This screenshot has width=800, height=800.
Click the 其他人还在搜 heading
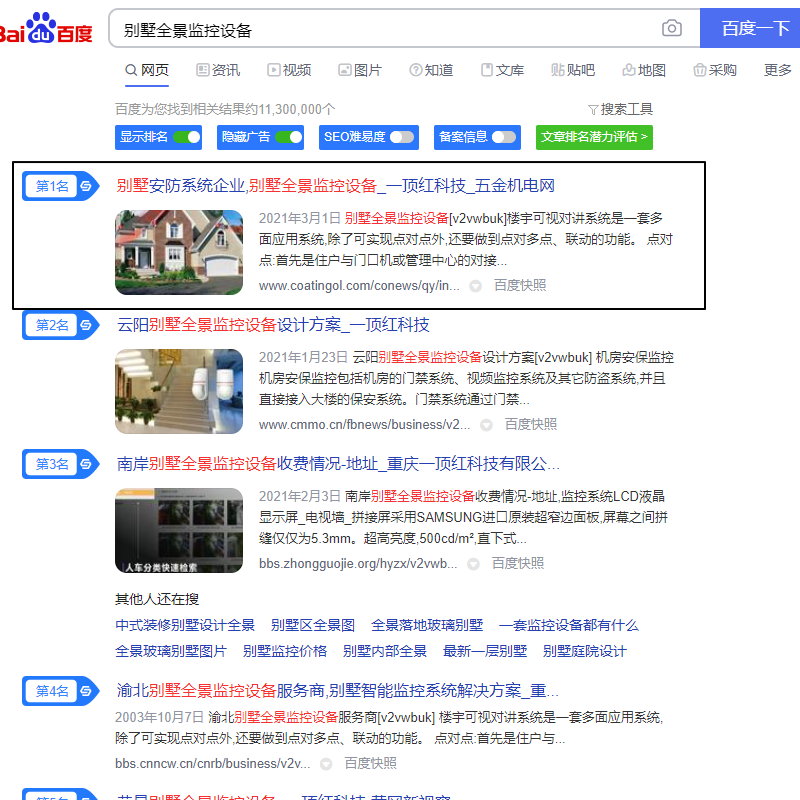coord(157,599)
